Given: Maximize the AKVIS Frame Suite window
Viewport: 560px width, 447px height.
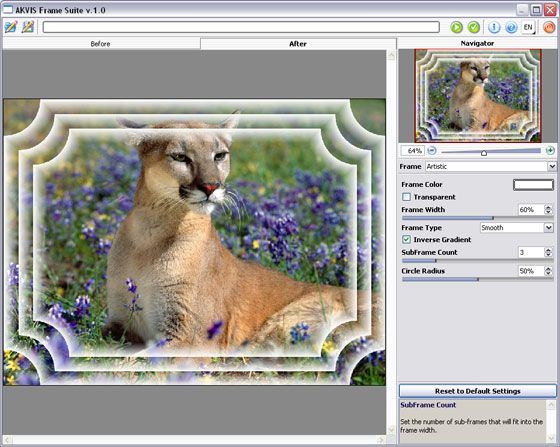Looking at the screenshot, I should pos(536,10).
